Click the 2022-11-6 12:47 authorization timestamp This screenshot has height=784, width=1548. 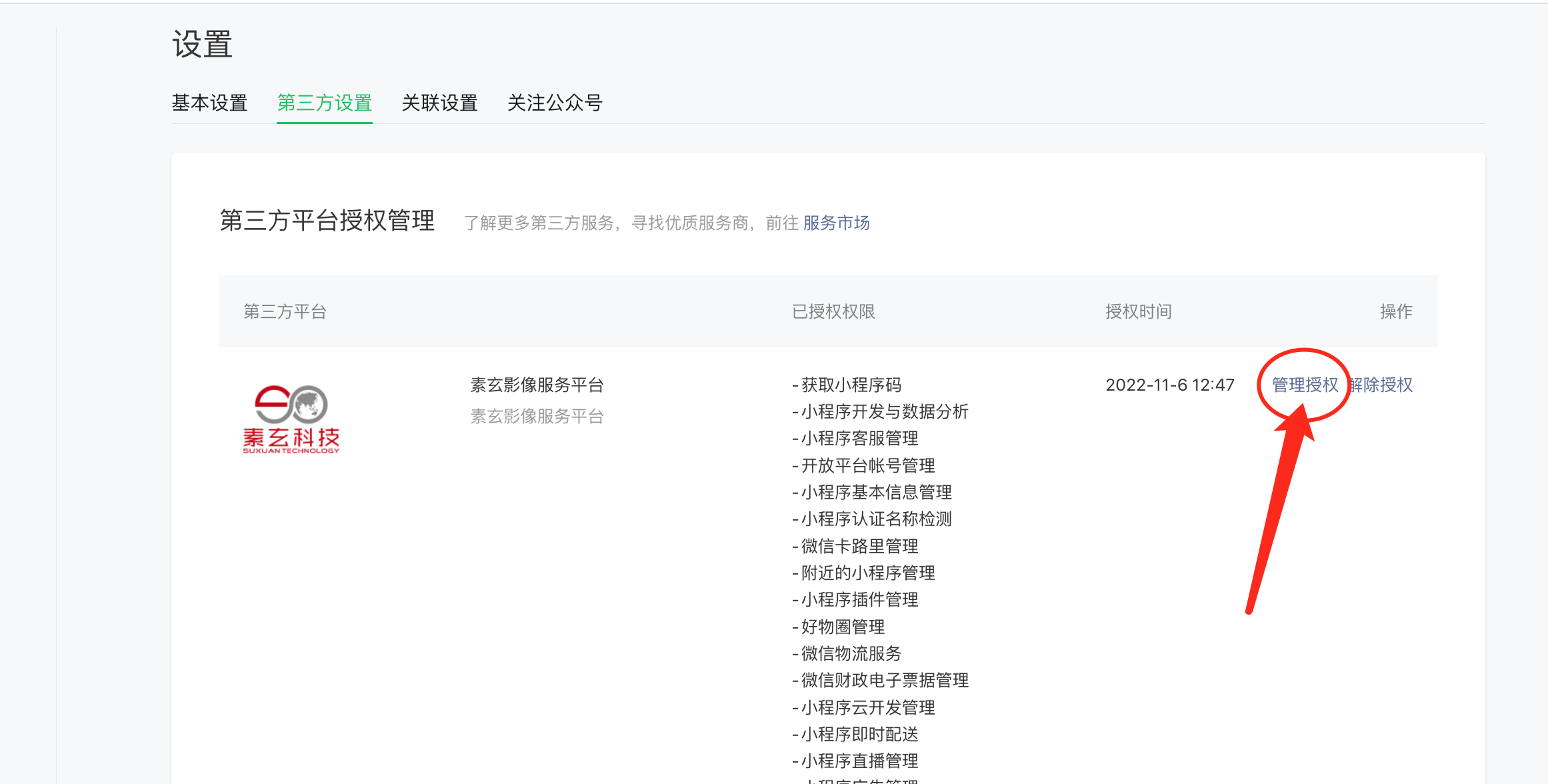(x=1169, y=385)
